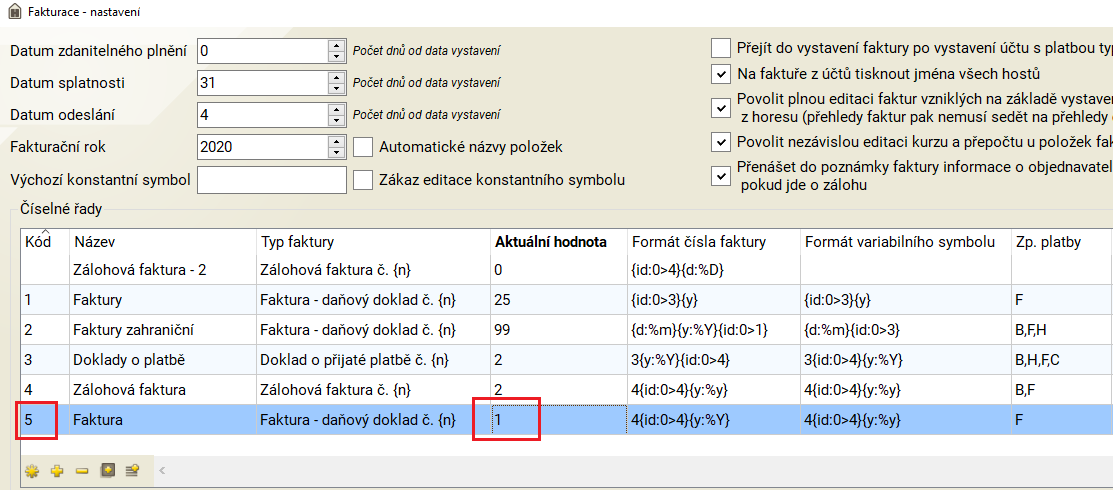The width and height of the screenshot is (1113, 490).
Task: Uncheck printing names of all guests on invoice
Action: coord(720,74)
